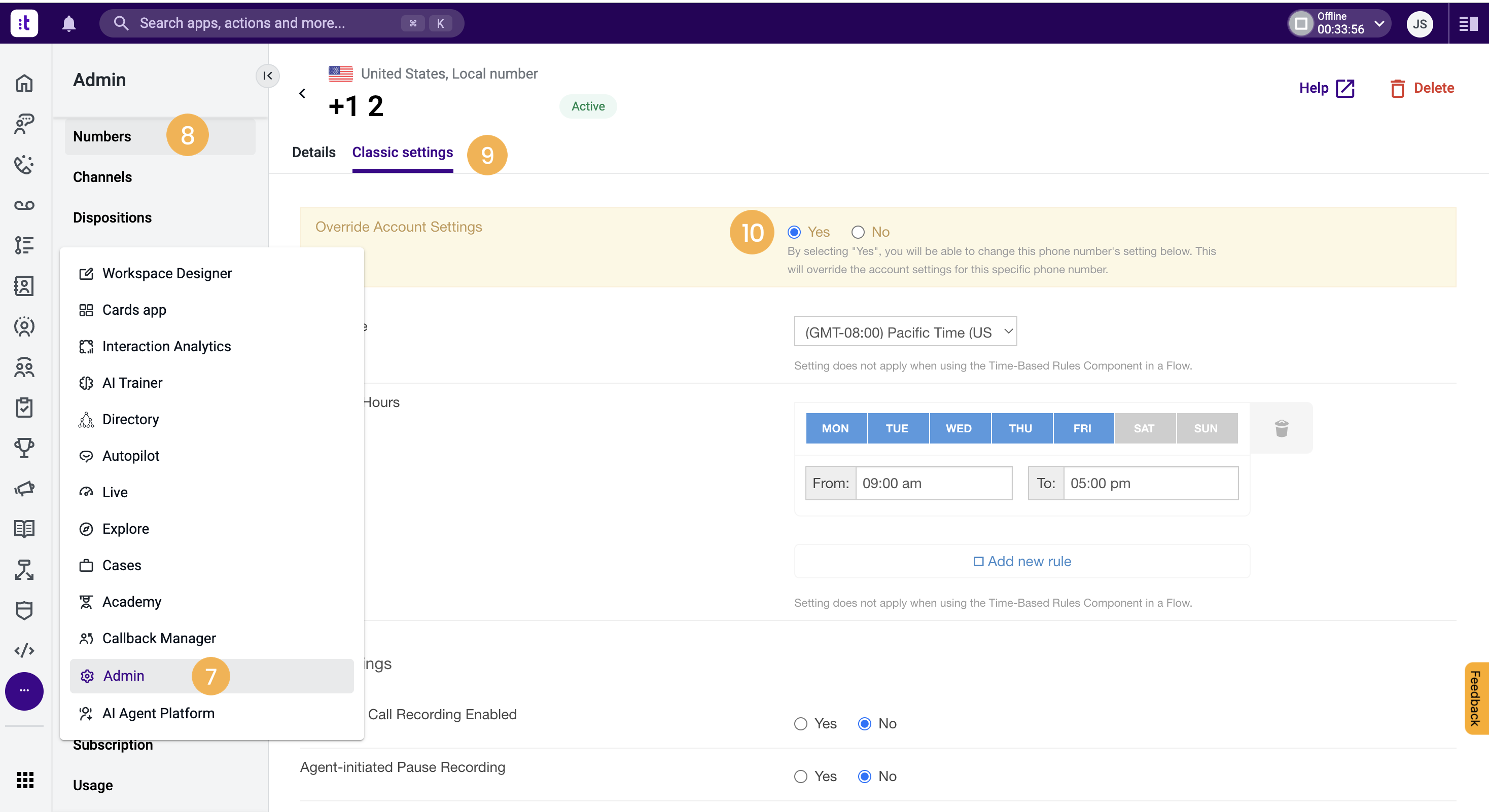Go back with the left chevron arrow
Screen dimensions: 1489x812
(x=302, y=94)
